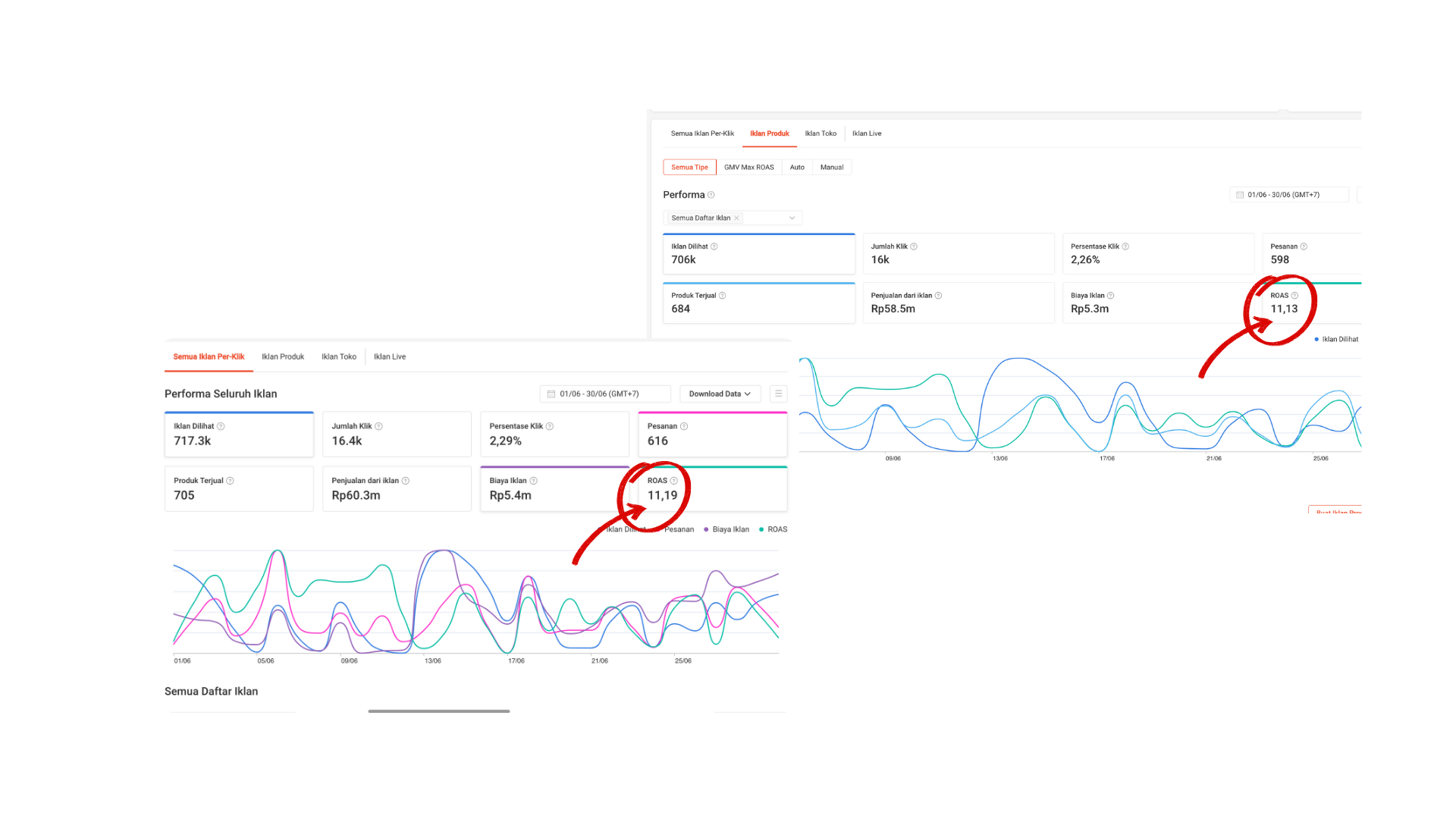
Task: Toggle the Jumlah Klik 16.4k metric card
Action: tap(397, 435)
